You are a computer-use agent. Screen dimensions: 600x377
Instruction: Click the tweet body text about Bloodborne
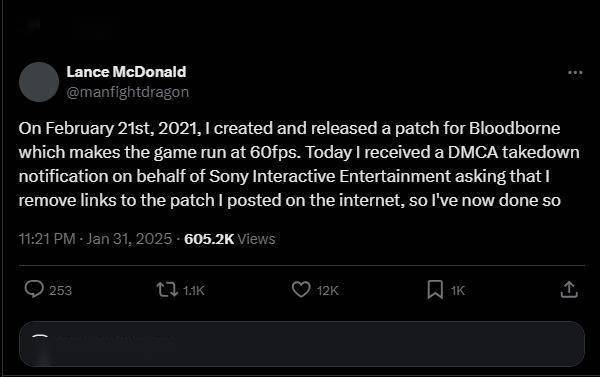298,164
